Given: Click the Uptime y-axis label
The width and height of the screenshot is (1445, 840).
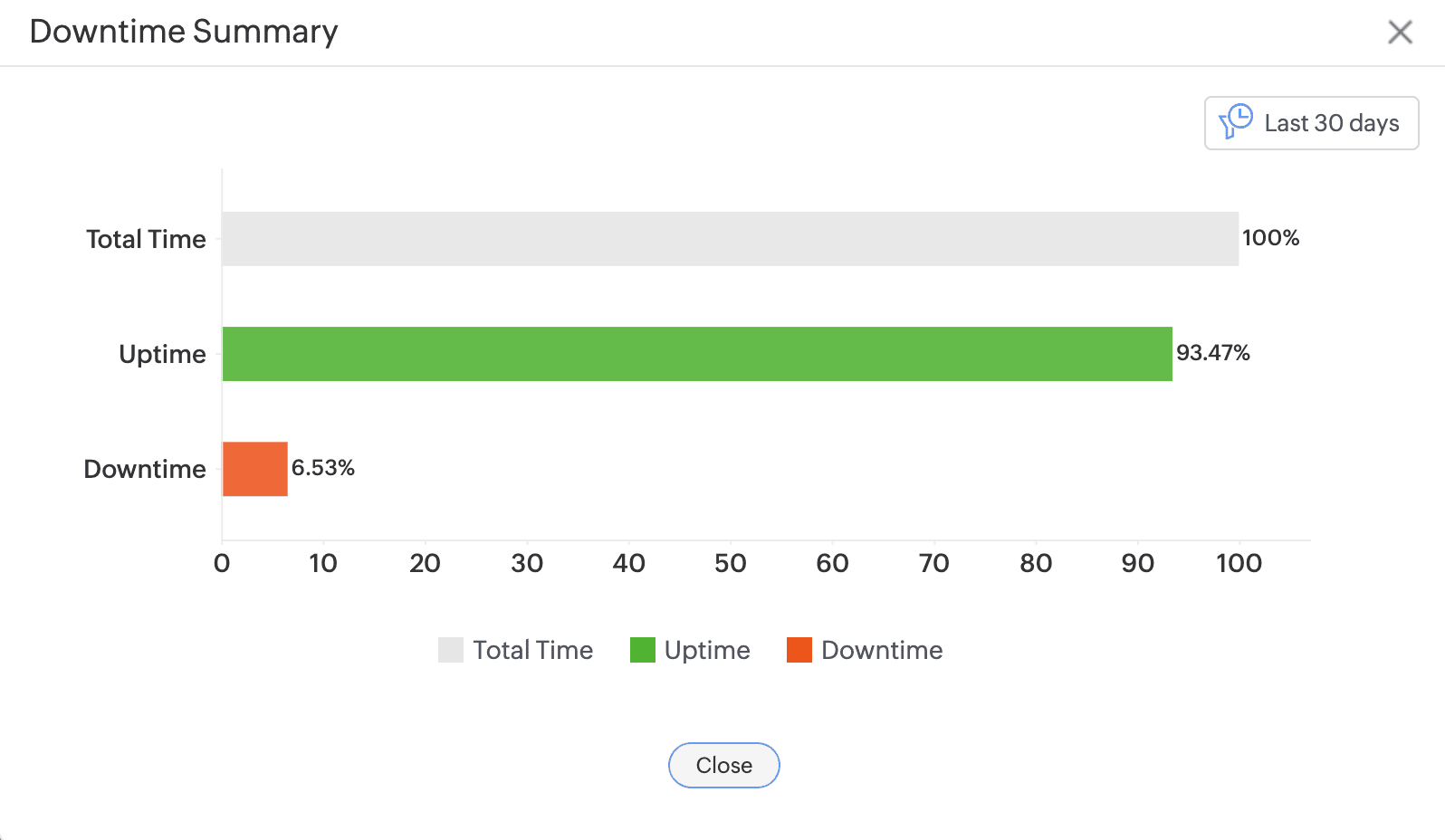Looking at the screenshot, I should coord(162,354).
